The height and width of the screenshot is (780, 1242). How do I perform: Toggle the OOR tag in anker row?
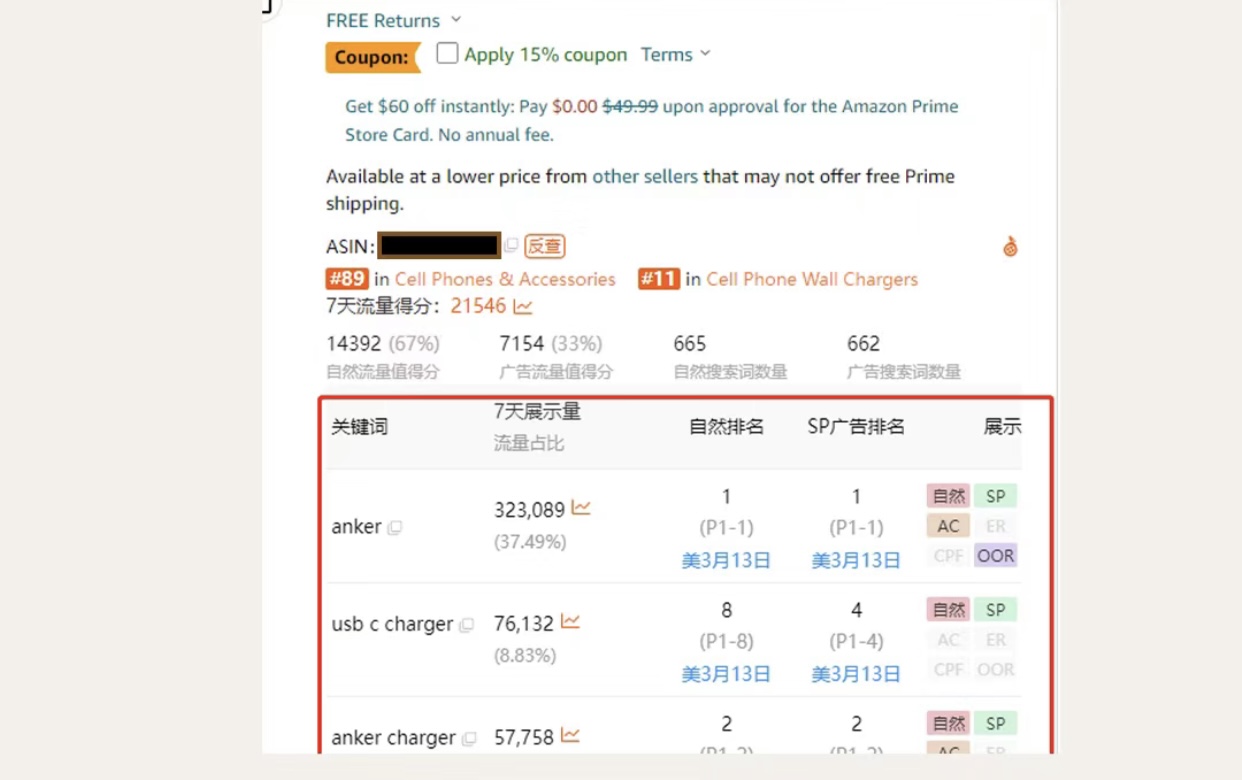click(996, 556)
